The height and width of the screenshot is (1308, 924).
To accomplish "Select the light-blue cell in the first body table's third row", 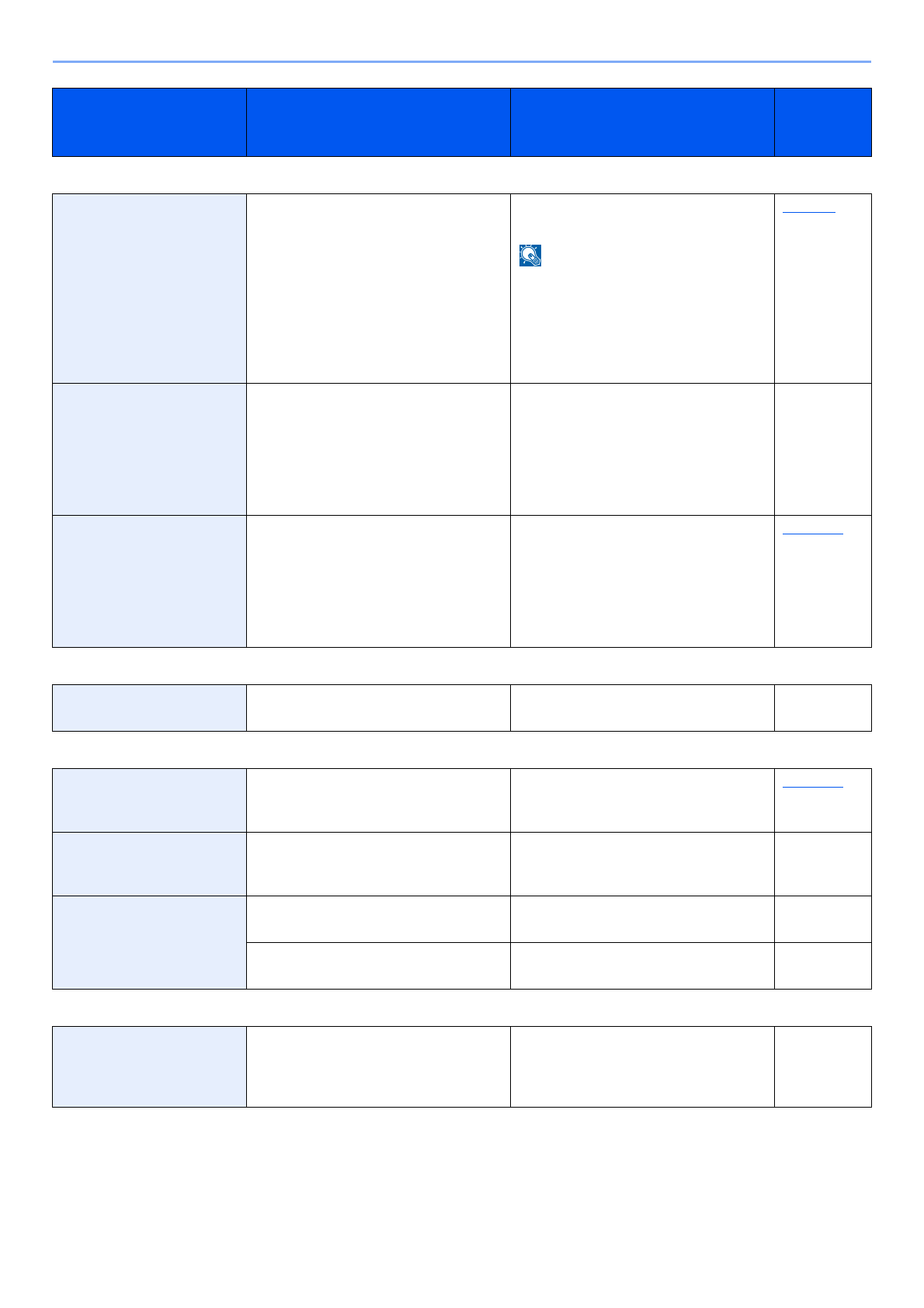I will click(x=149, y=581).
